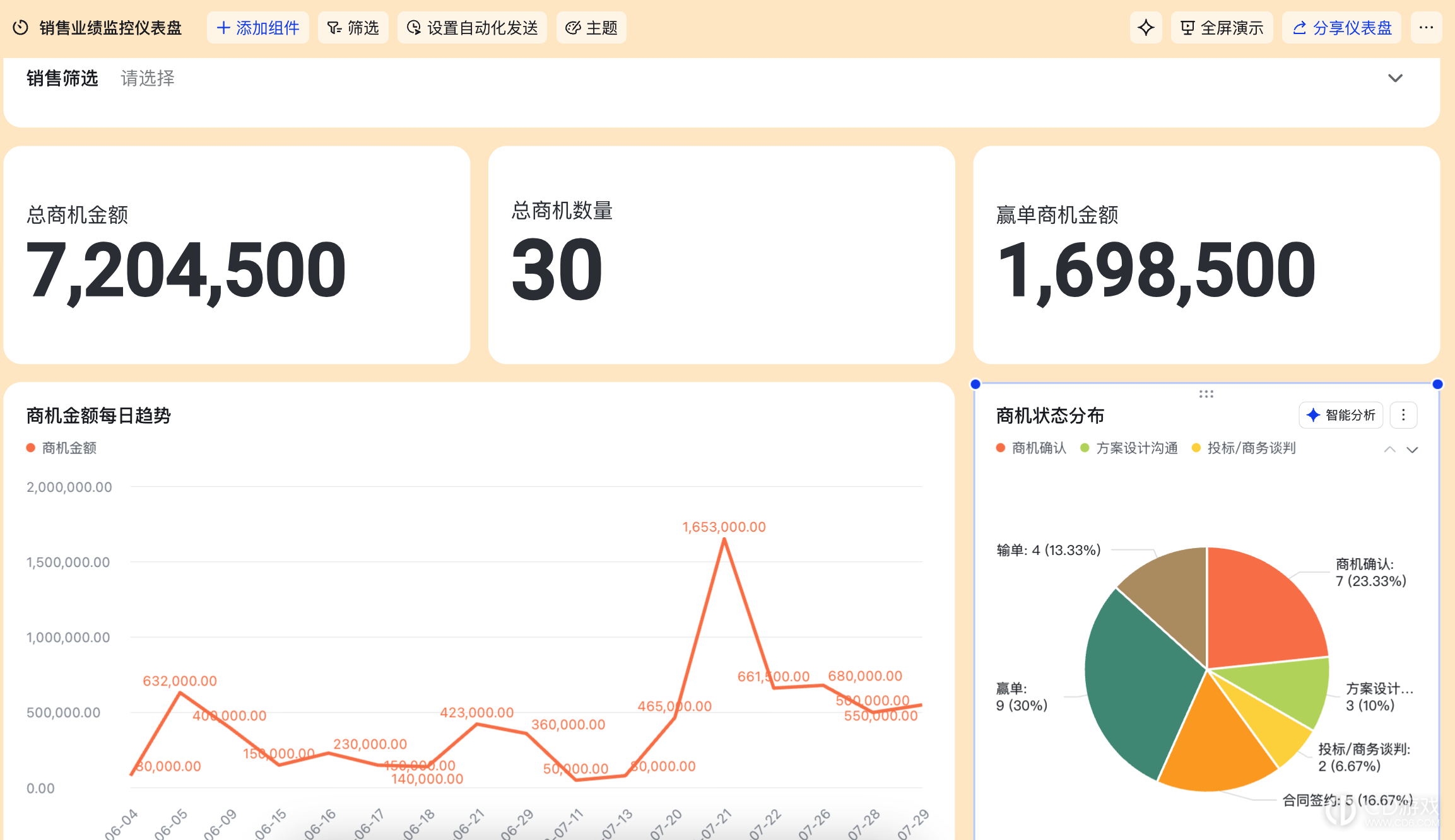Screen dimensions: 1455x840
Task: Open pie chart card vertical dots menu
Action: [x=1403, y=415]
